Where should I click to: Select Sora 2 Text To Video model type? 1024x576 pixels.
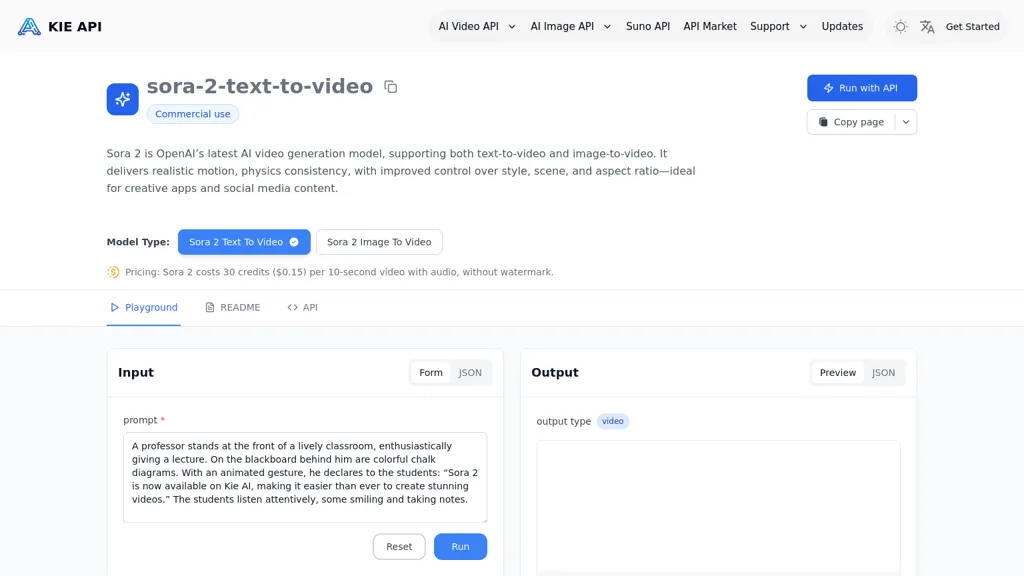(244, 242)
